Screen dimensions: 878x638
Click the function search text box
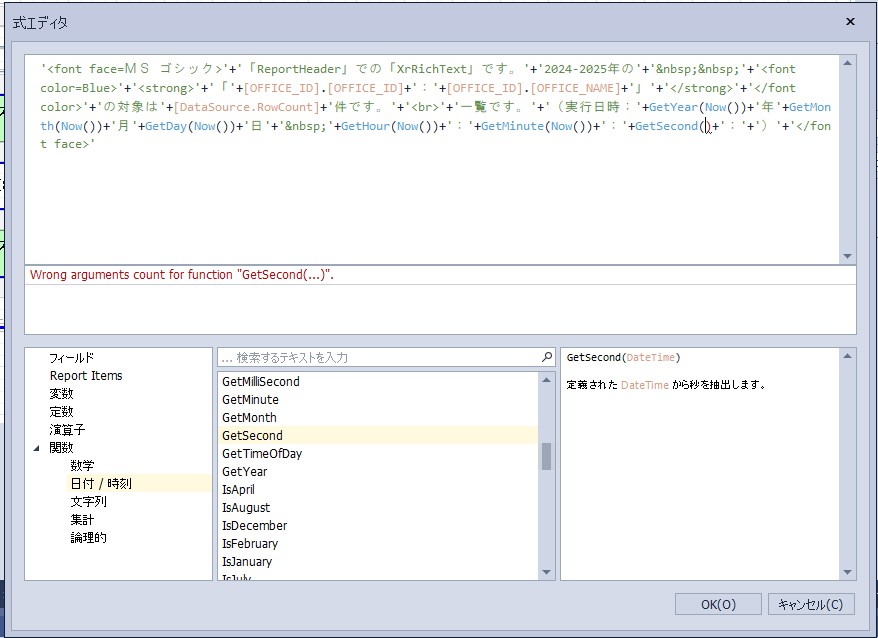380,357
